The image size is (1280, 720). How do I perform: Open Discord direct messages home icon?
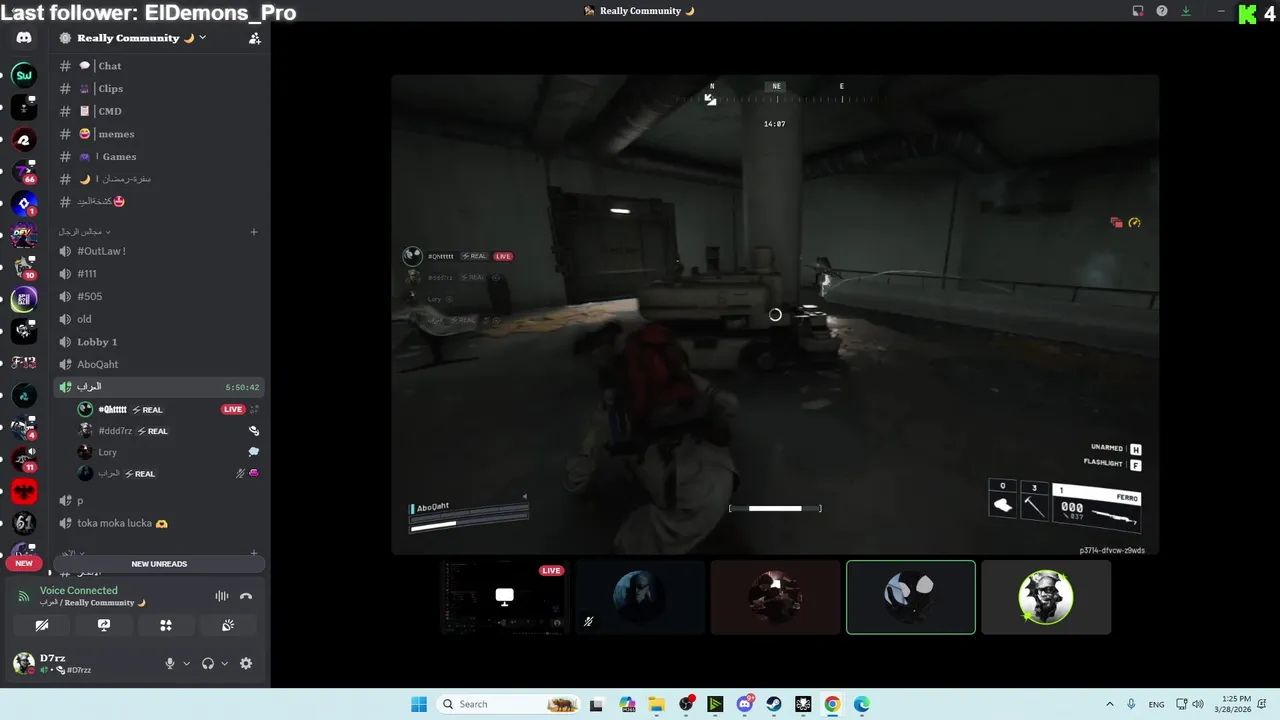(24, 38)
